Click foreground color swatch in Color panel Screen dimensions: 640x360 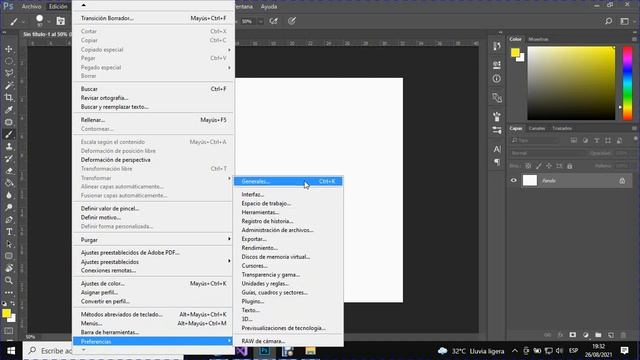click(515, 52)
